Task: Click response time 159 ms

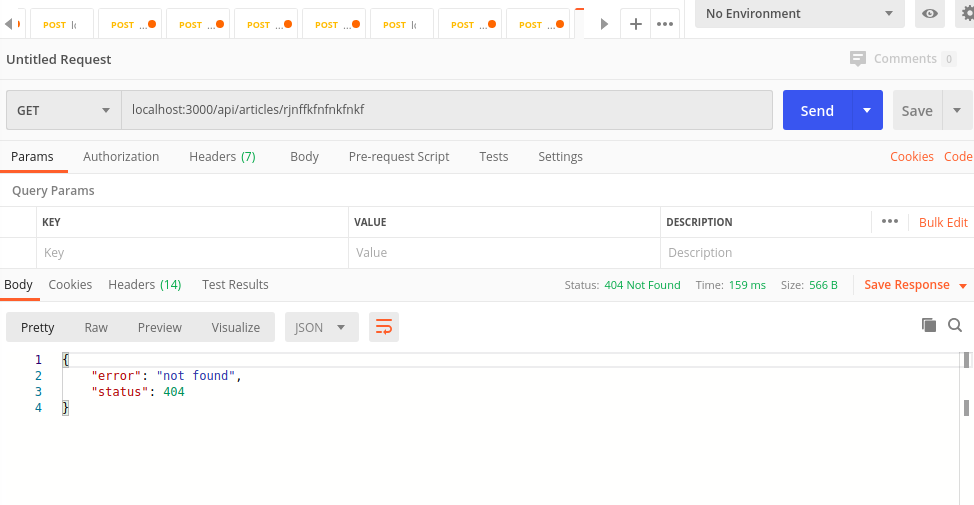Action: pos(747,285)
